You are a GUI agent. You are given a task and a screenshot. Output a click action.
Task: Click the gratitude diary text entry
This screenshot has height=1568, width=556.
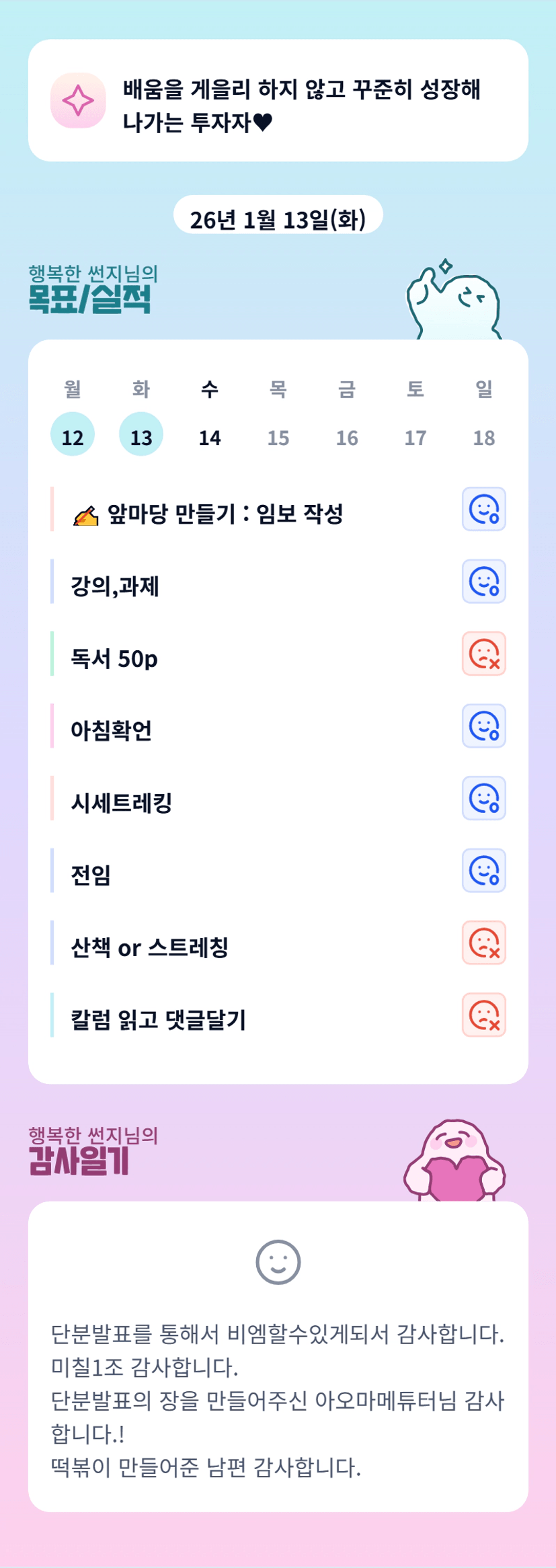(278, 1400)
